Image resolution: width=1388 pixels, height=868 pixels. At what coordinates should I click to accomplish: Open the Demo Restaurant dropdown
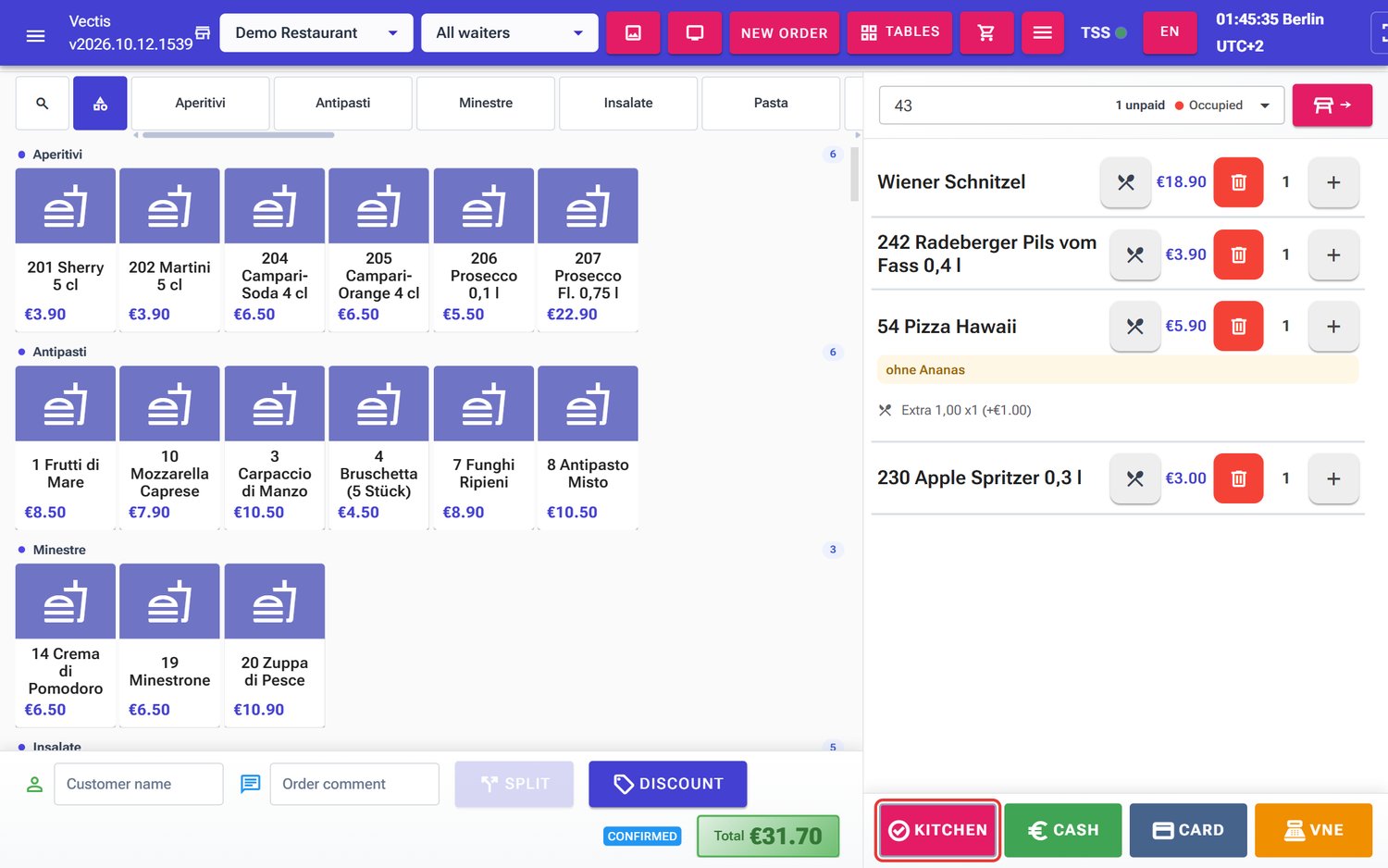(x=316, y=33)
